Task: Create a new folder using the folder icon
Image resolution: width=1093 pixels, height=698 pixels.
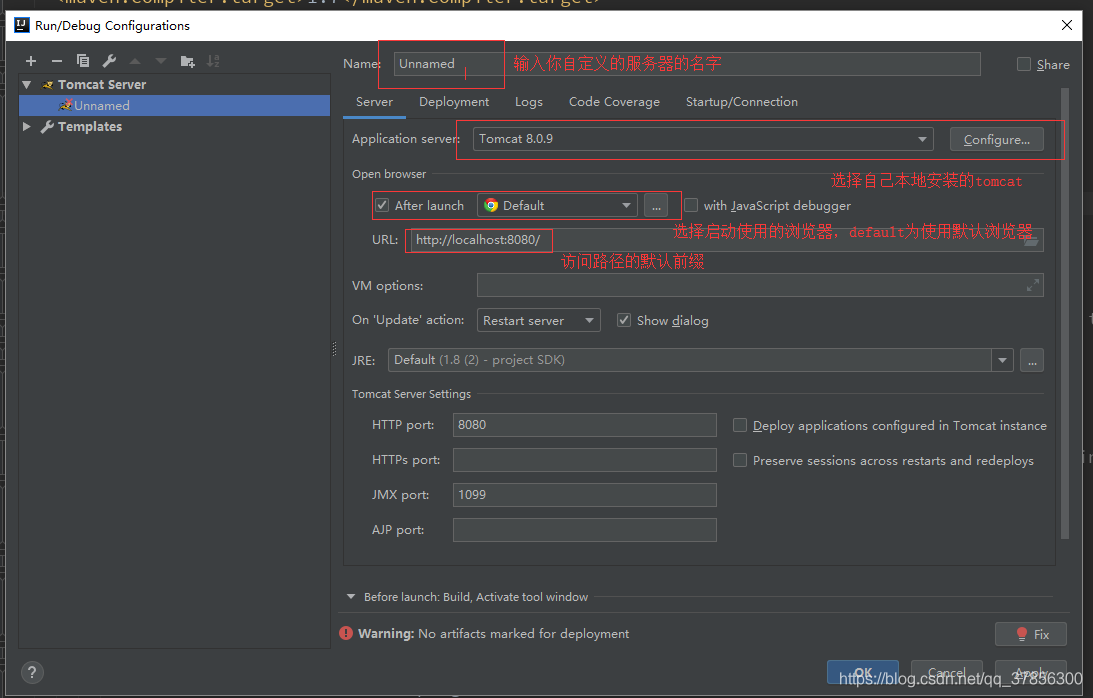Action: coord(188,61)
